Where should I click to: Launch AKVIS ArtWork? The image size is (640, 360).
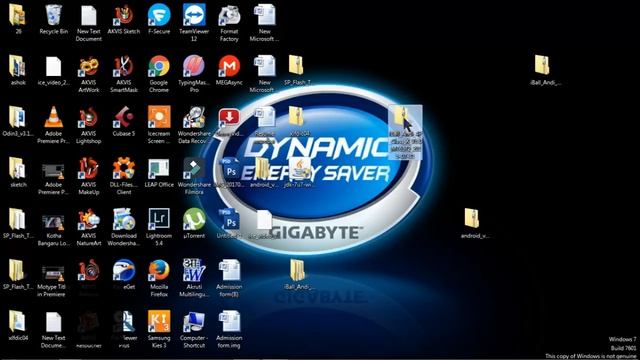[89, 66]
